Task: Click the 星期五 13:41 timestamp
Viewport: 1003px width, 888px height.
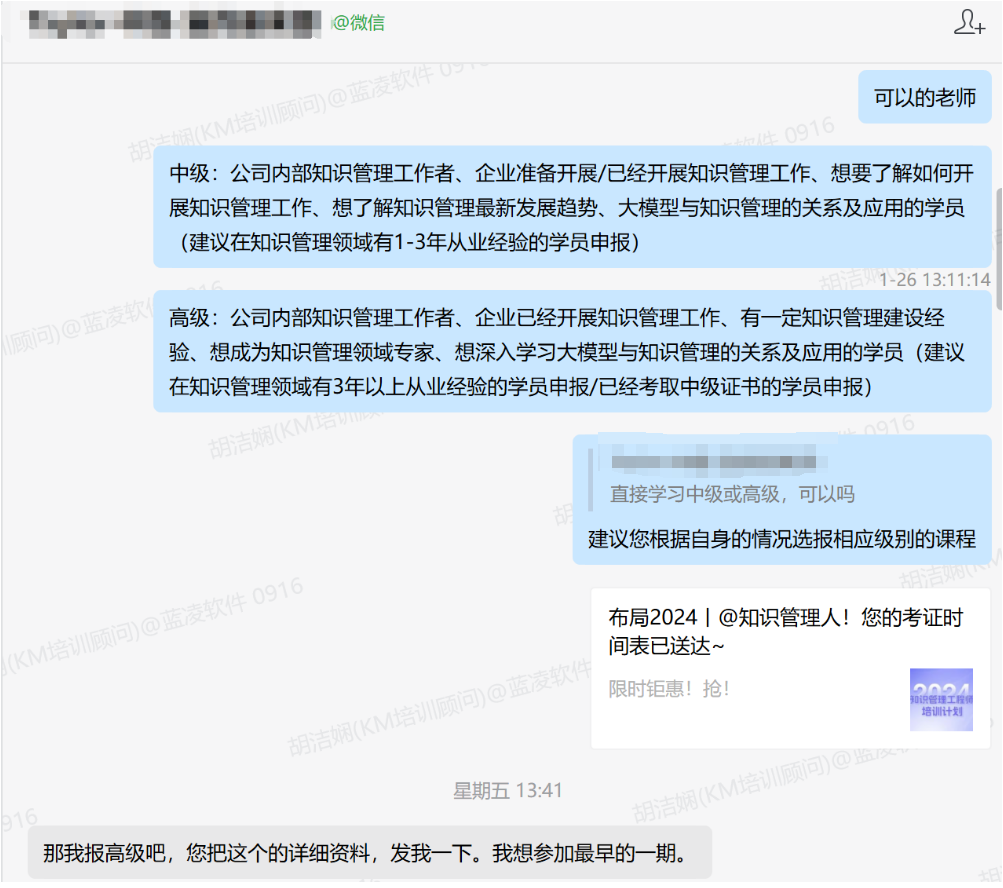Action: tap(508, 791)
